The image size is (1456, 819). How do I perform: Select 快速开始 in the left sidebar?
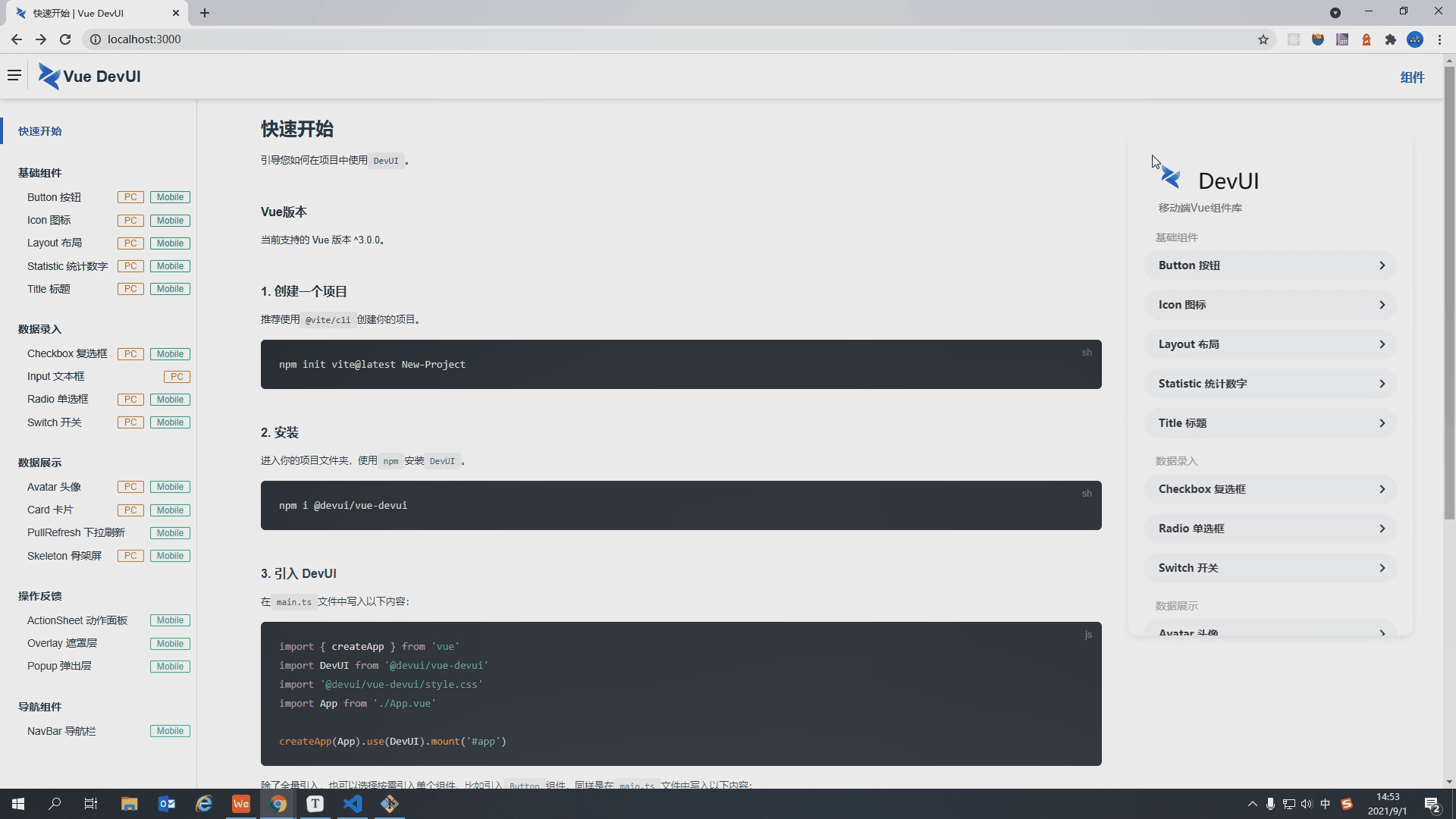40,131
